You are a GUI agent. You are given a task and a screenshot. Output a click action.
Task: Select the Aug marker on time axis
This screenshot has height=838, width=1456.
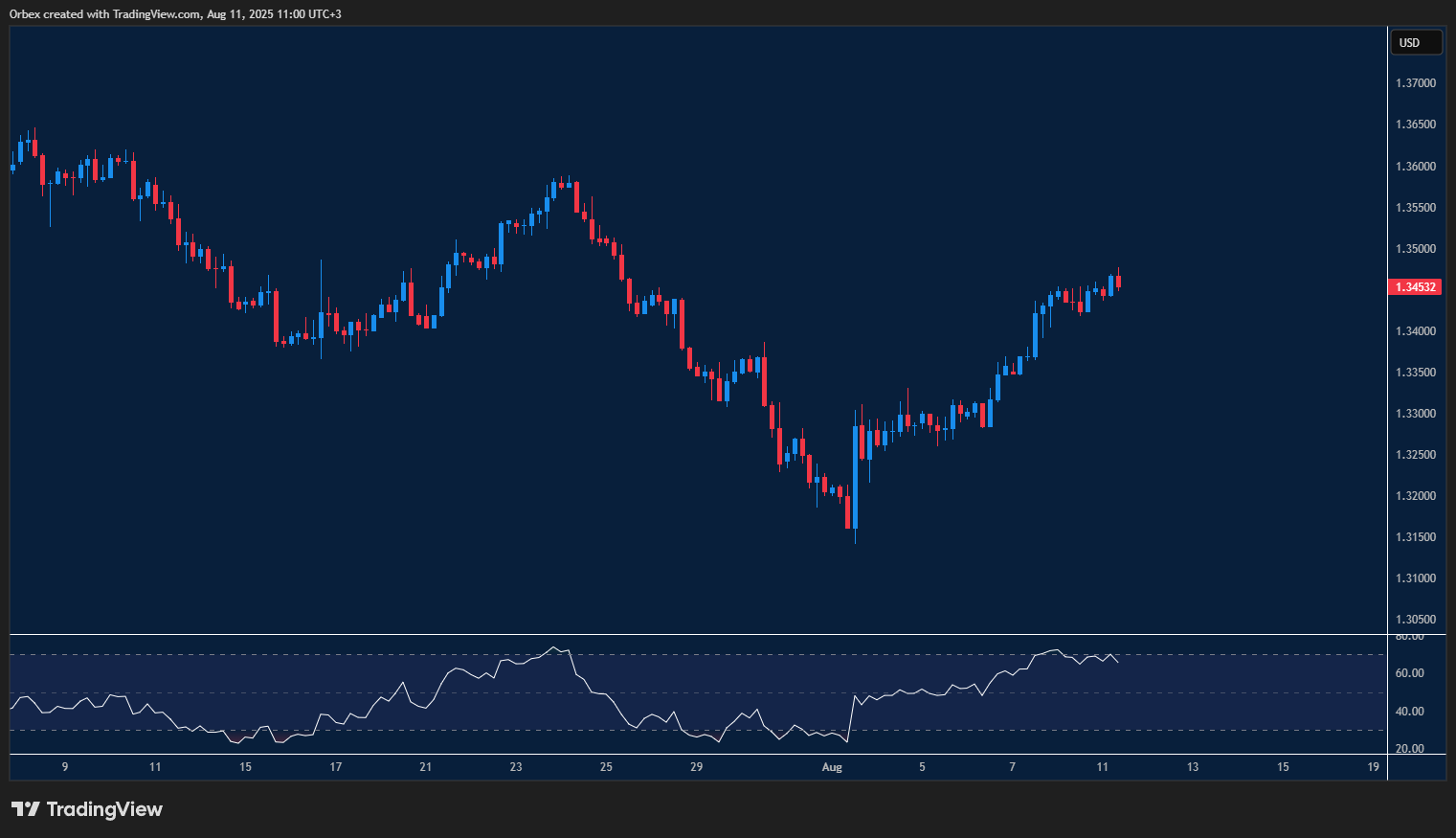(x=832, y=767)
